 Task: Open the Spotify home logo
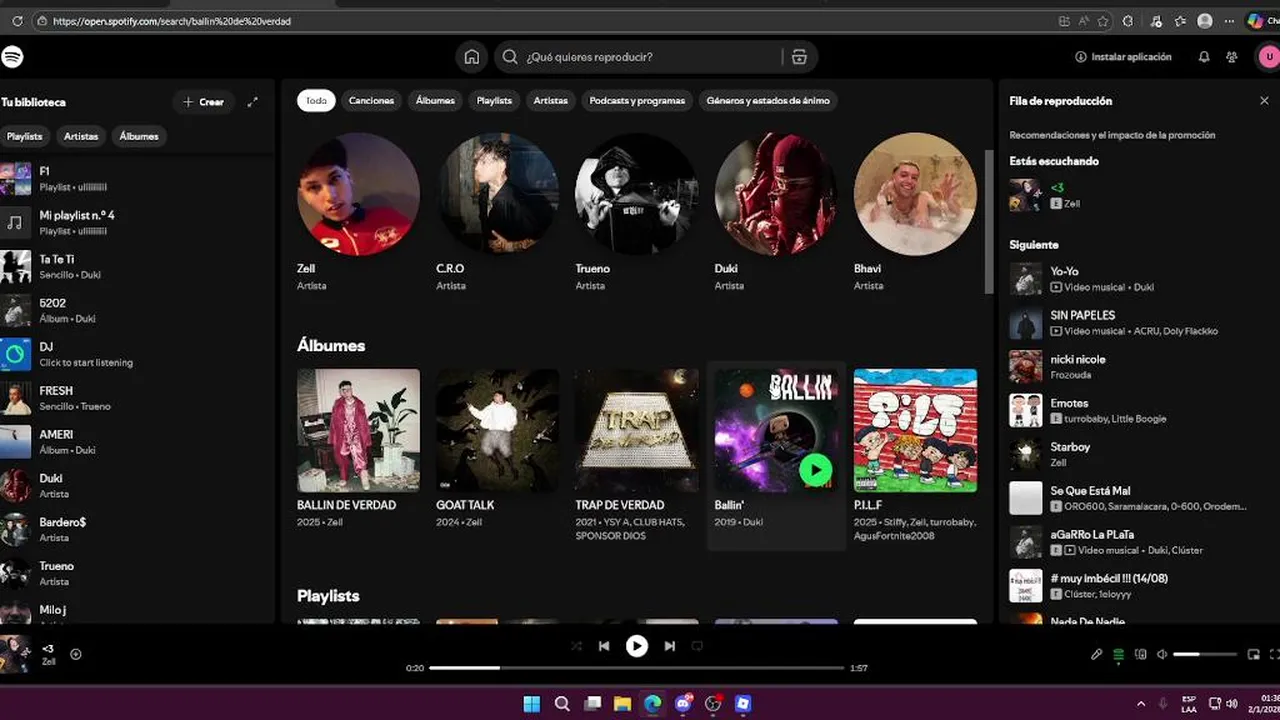(x=12, y=57)
